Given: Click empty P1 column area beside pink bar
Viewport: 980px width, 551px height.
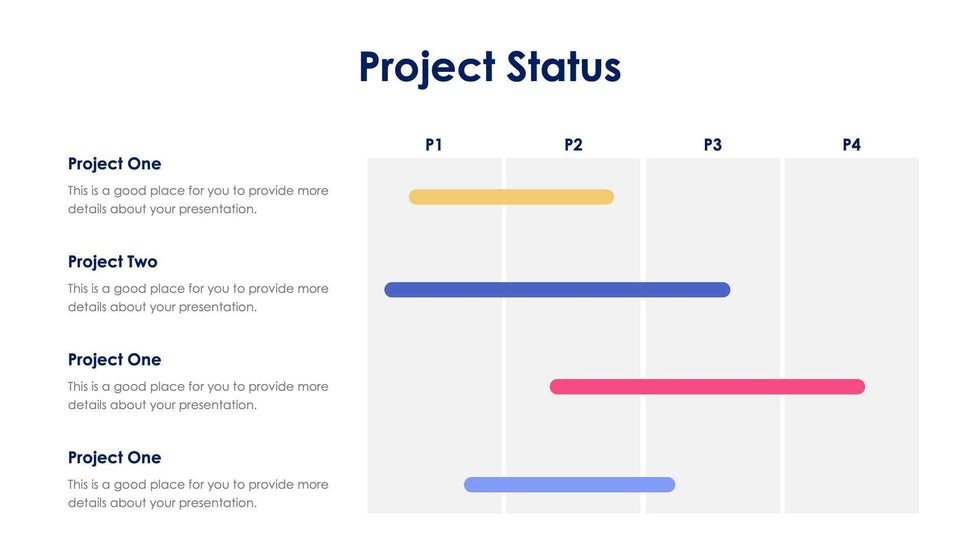Looking at the screenshot, I should pyautogui.click(x=434, y=387).
